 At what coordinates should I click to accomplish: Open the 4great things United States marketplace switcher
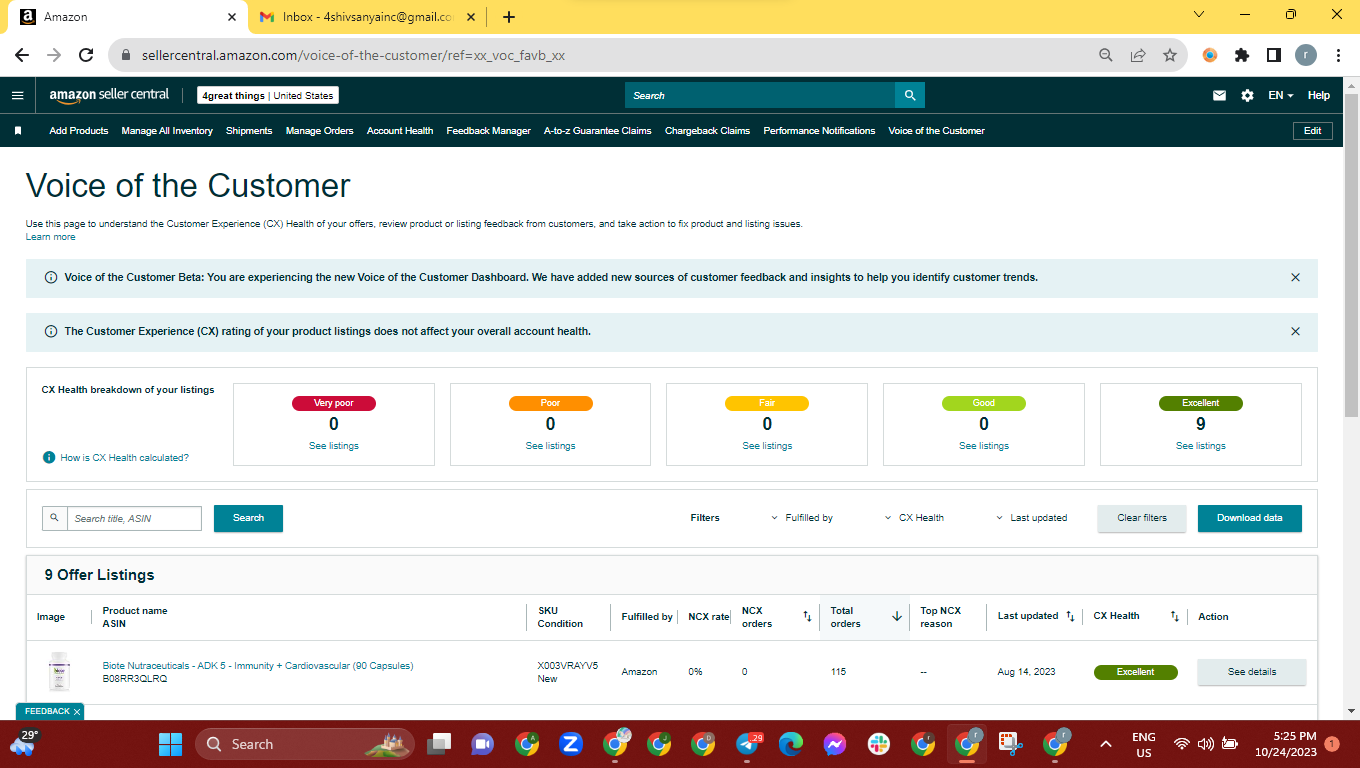coord(268,95)
